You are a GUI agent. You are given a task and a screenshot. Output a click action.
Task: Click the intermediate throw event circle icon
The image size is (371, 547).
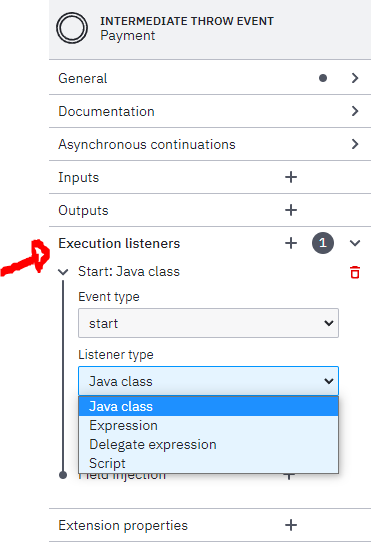pos(72,28)
